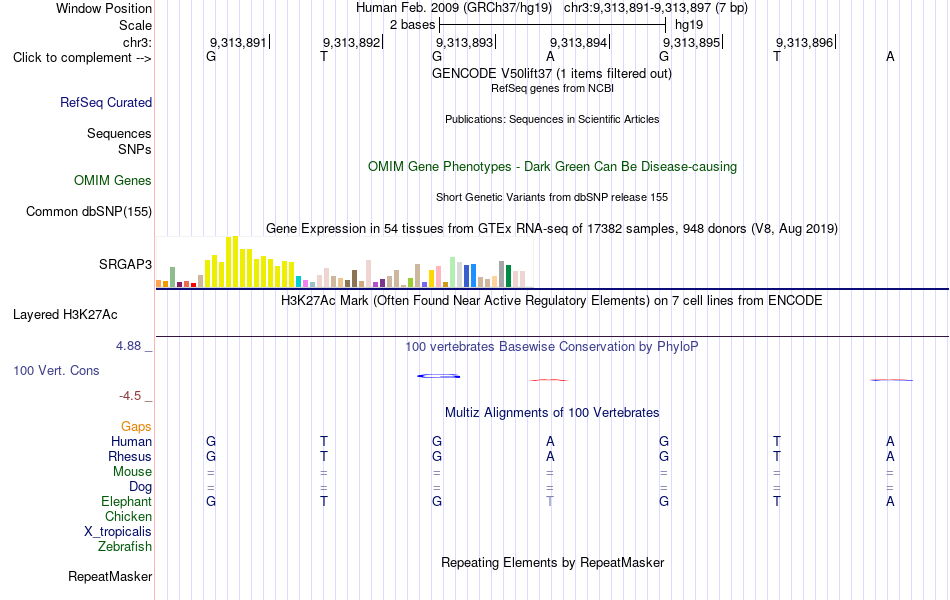Click '100 vertebrates Basewise Conservation by PhyloP' title
The height and width of the screenshot is (600, 950).
551,347
